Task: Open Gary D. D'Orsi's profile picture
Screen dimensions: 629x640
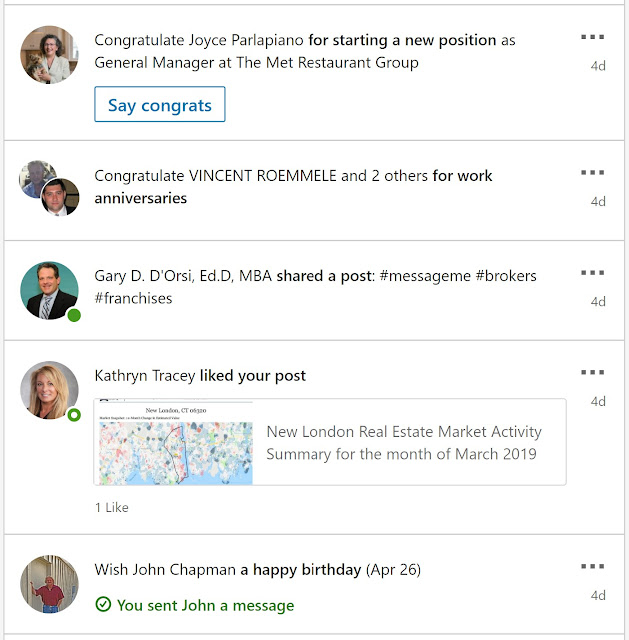Action: (49, 290)
